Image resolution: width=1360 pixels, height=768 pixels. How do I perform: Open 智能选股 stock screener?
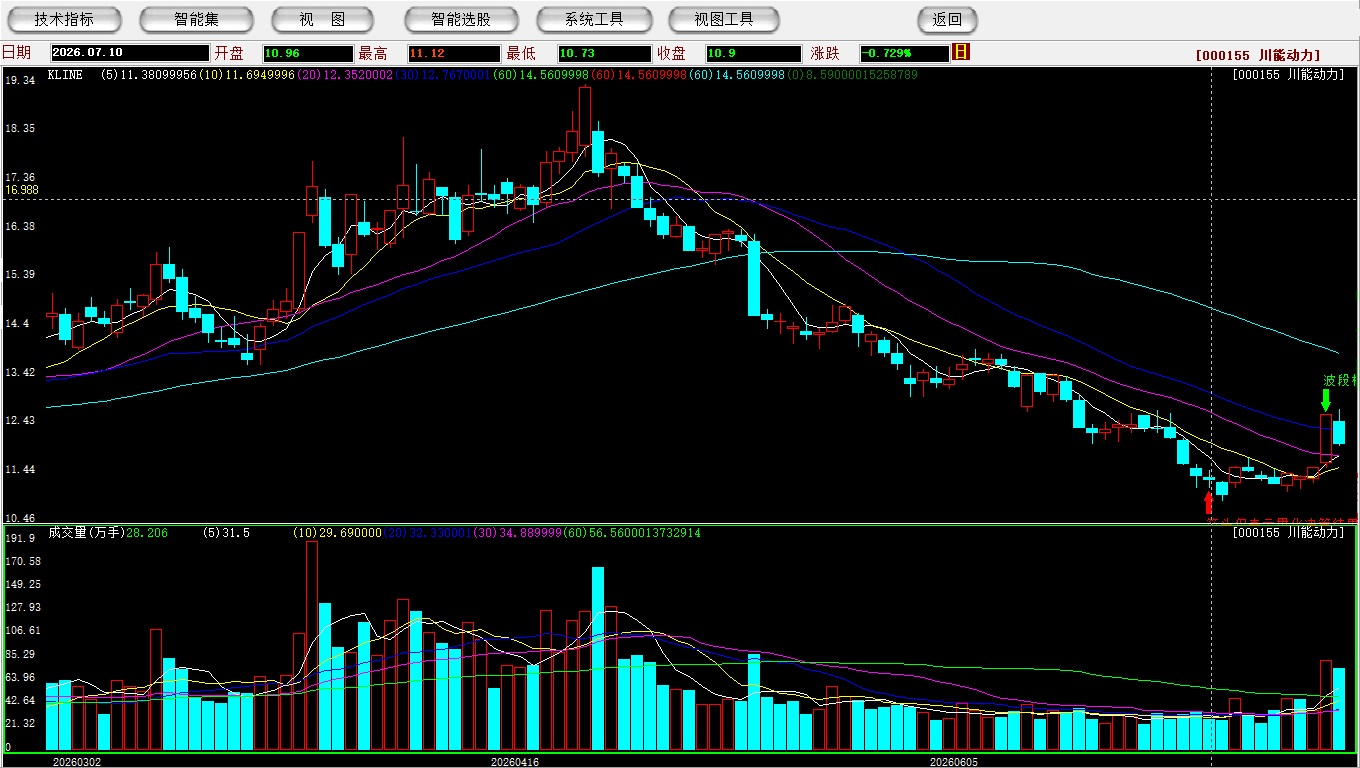[x=461, y=19]
